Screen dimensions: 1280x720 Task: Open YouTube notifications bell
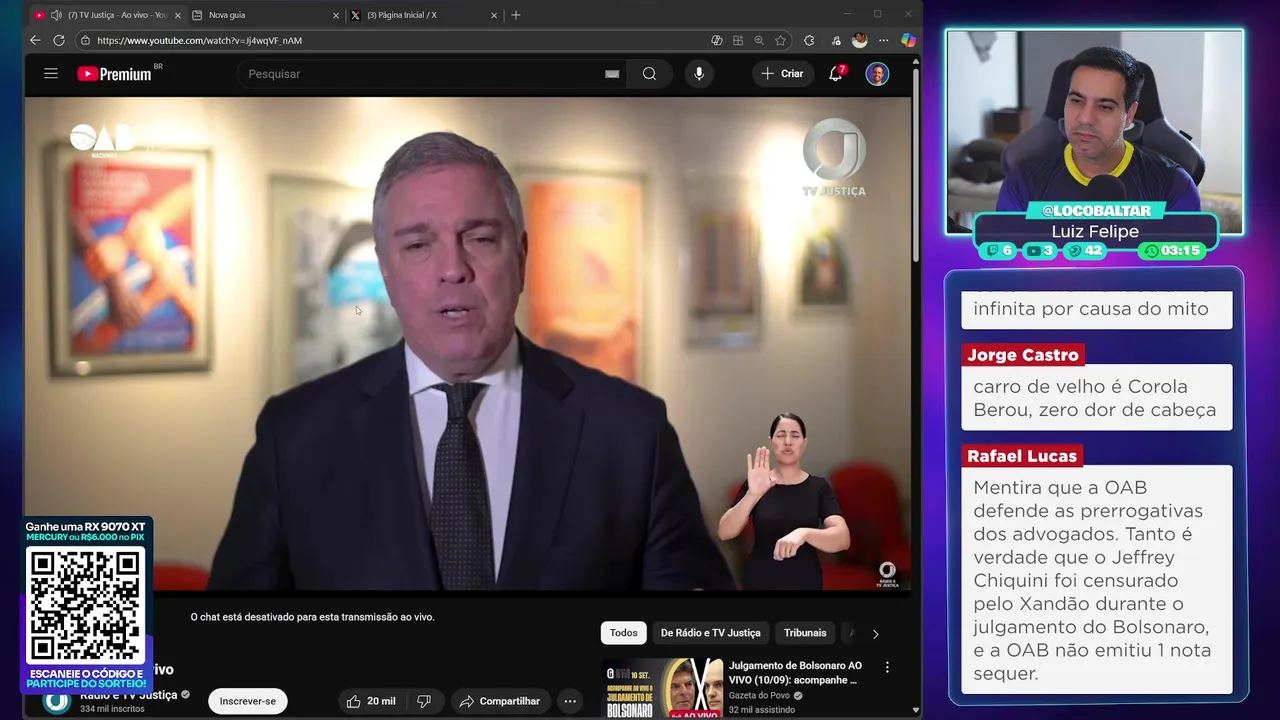[836, 74]
